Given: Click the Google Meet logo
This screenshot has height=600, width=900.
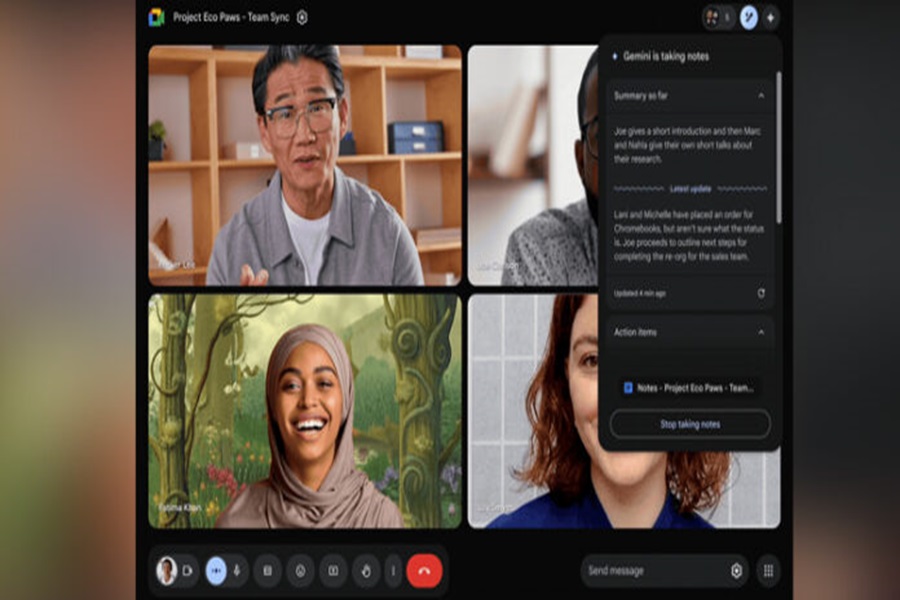Looking at the screenshot, I should coord(156,17).
